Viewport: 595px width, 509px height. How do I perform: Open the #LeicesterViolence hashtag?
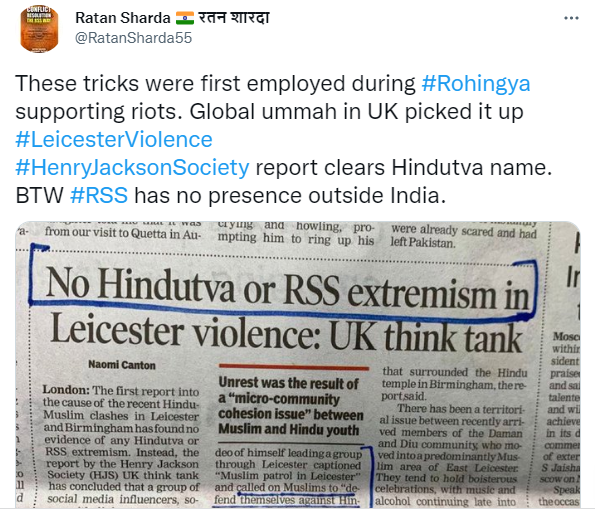pos(114,139)
